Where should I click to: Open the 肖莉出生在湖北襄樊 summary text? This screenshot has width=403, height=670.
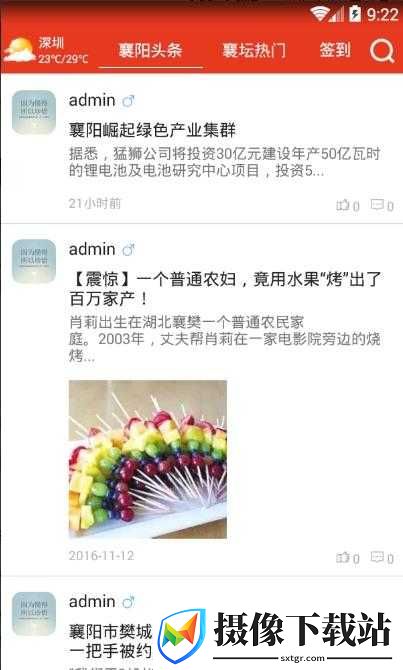(x=225, y=339)
